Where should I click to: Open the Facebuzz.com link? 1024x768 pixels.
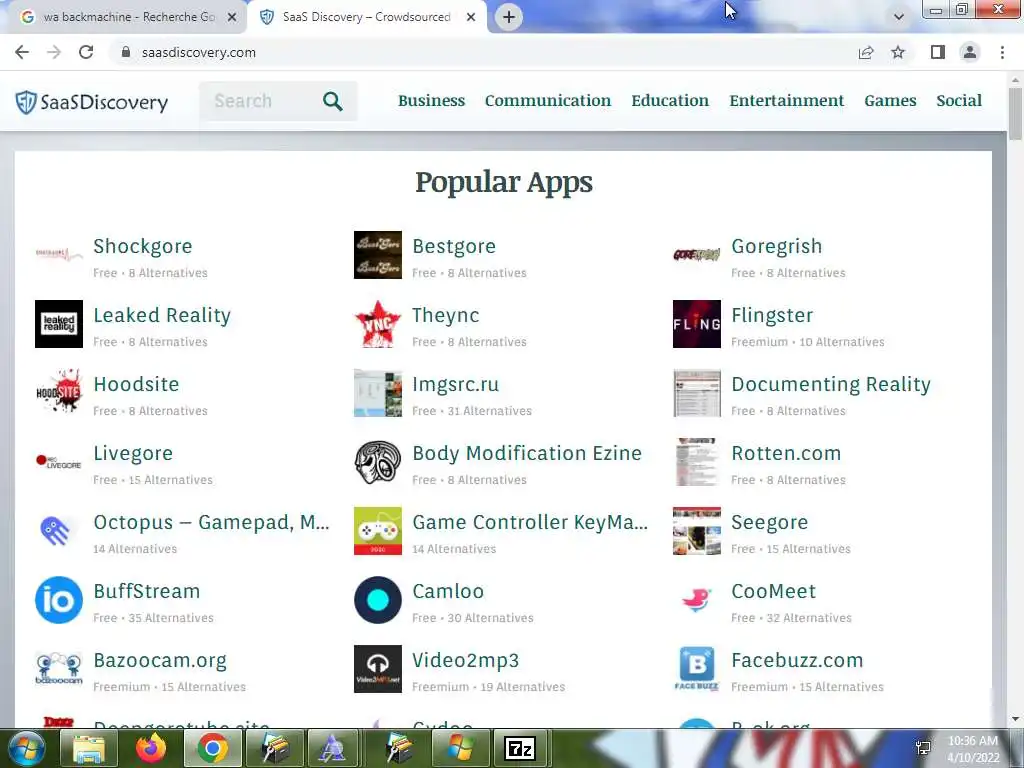point(797,660)
